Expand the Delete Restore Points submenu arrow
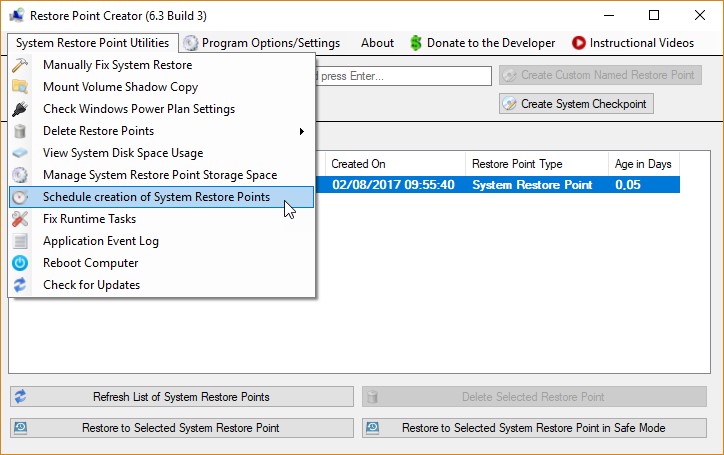 [x=302, y=131]
